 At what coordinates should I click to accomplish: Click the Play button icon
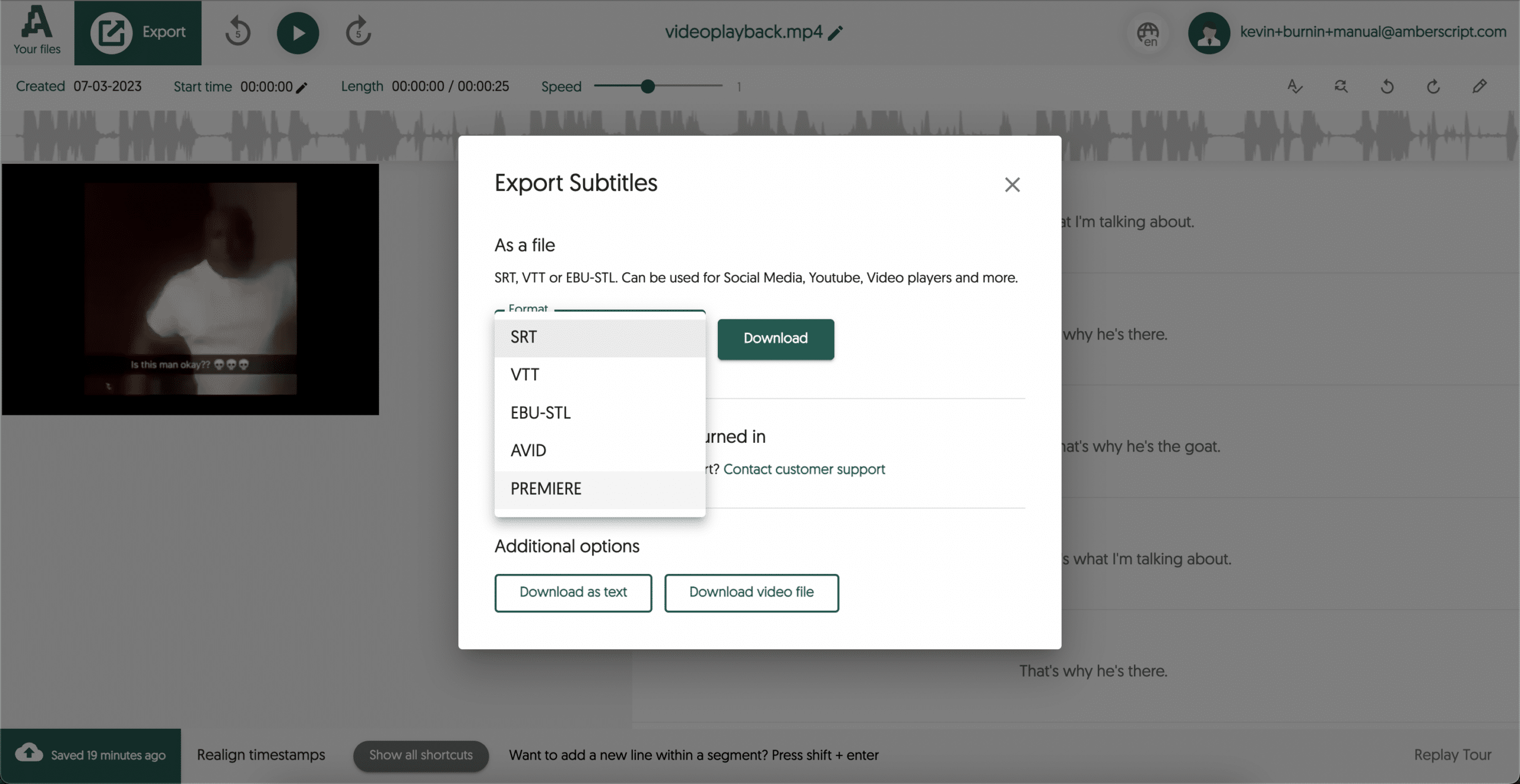pyautogui.click(x=297, y=32)
